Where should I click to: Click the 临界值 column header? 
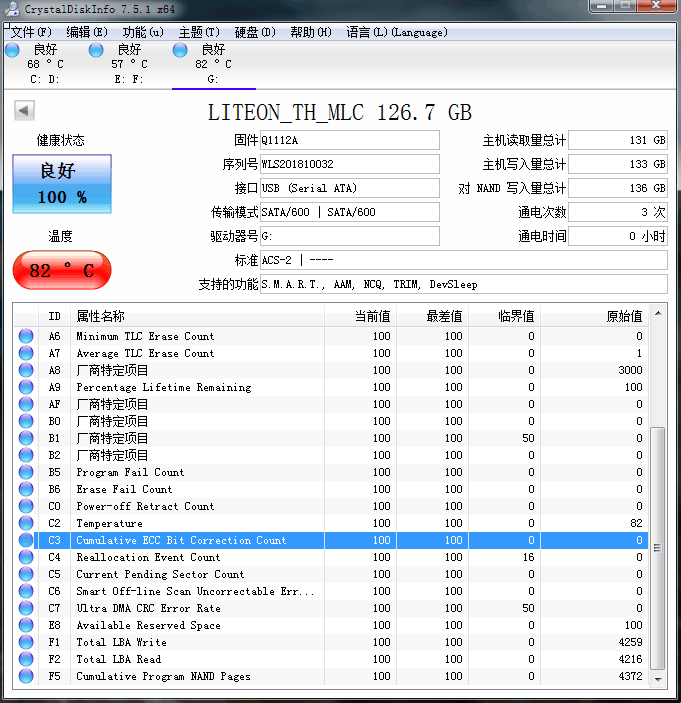(504, 317)
